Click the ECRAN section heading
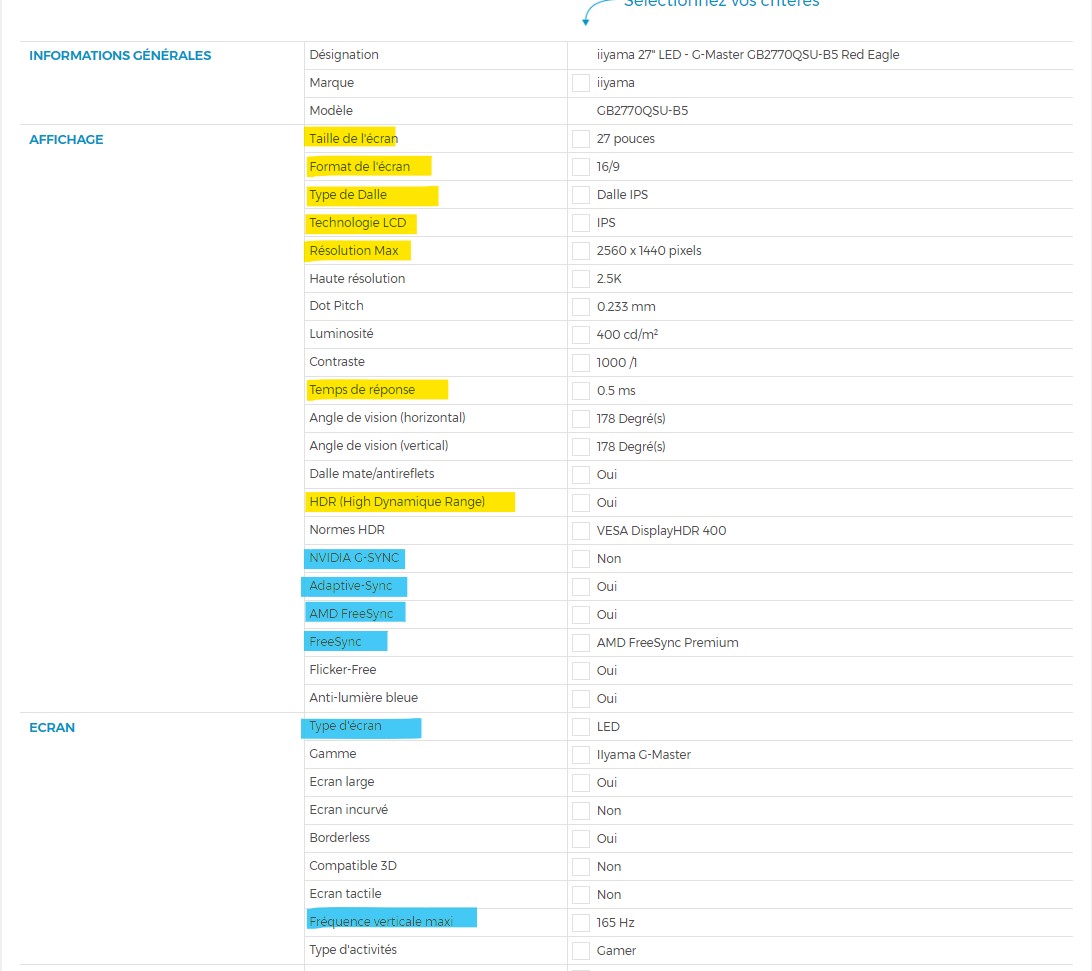 coord(52,727)
